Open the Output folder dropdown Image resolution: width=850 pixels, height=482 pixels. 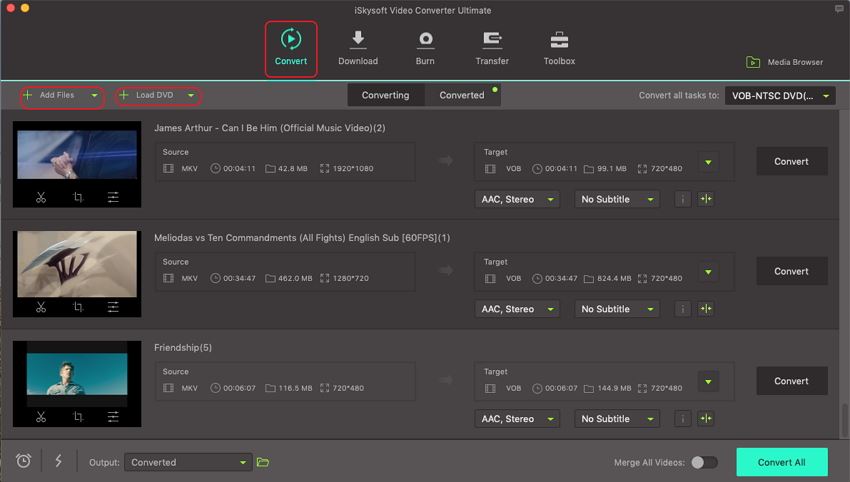coord(188,462)
